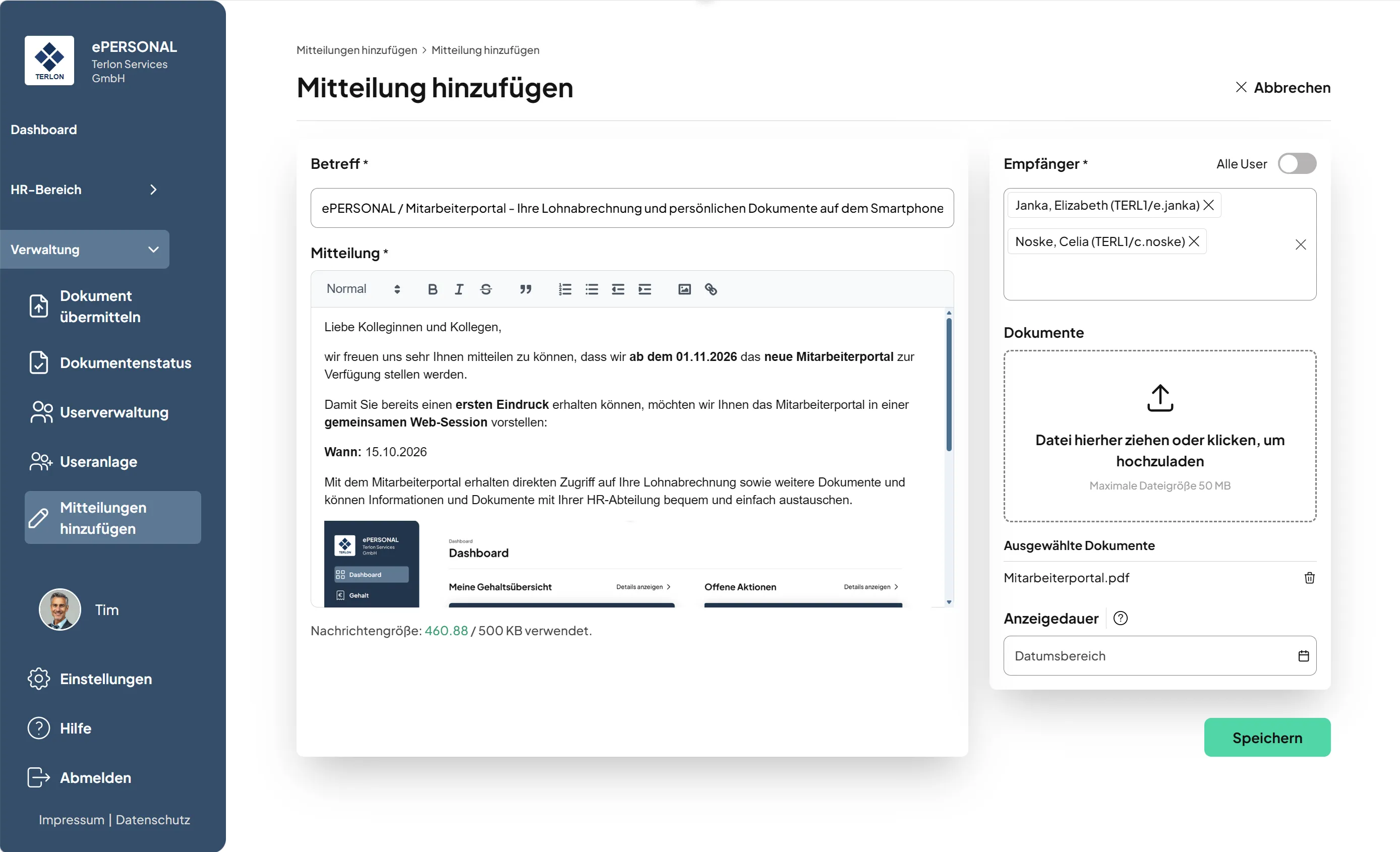
Task: Open Dokument übermitteln in the sidebar
Action: tap(112, 307)
